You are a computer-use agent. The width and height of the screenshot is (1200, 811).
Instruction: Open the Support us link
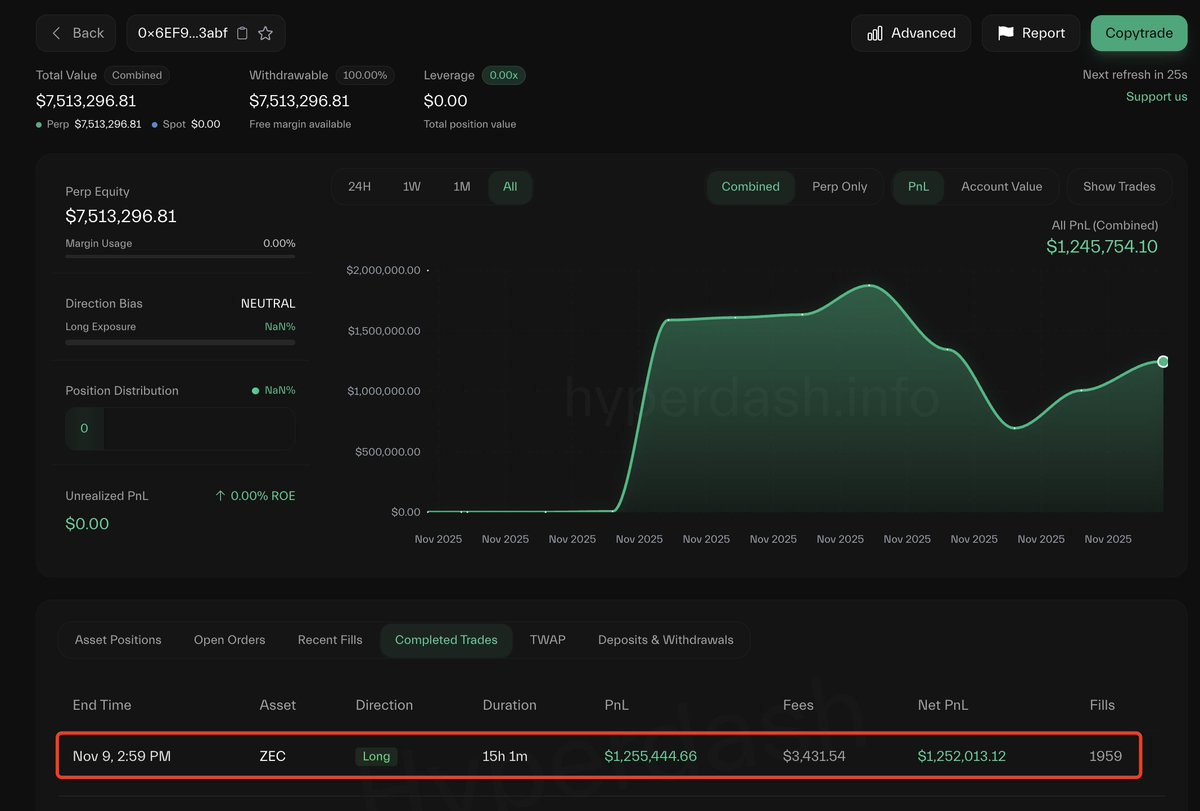point(1156,96)
